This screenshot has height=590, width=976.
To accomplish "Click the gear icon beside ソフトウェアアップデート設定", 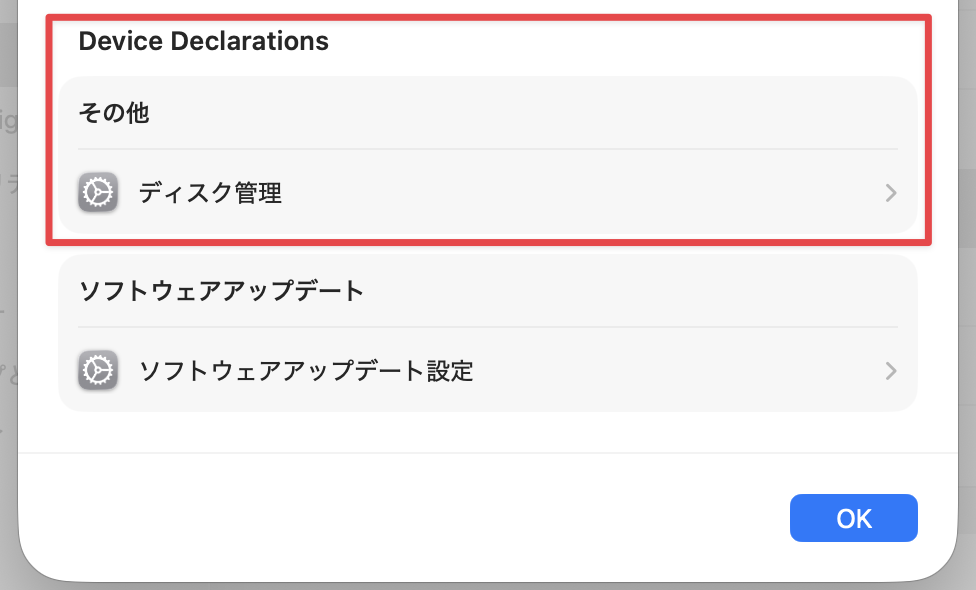I will 98,371.
